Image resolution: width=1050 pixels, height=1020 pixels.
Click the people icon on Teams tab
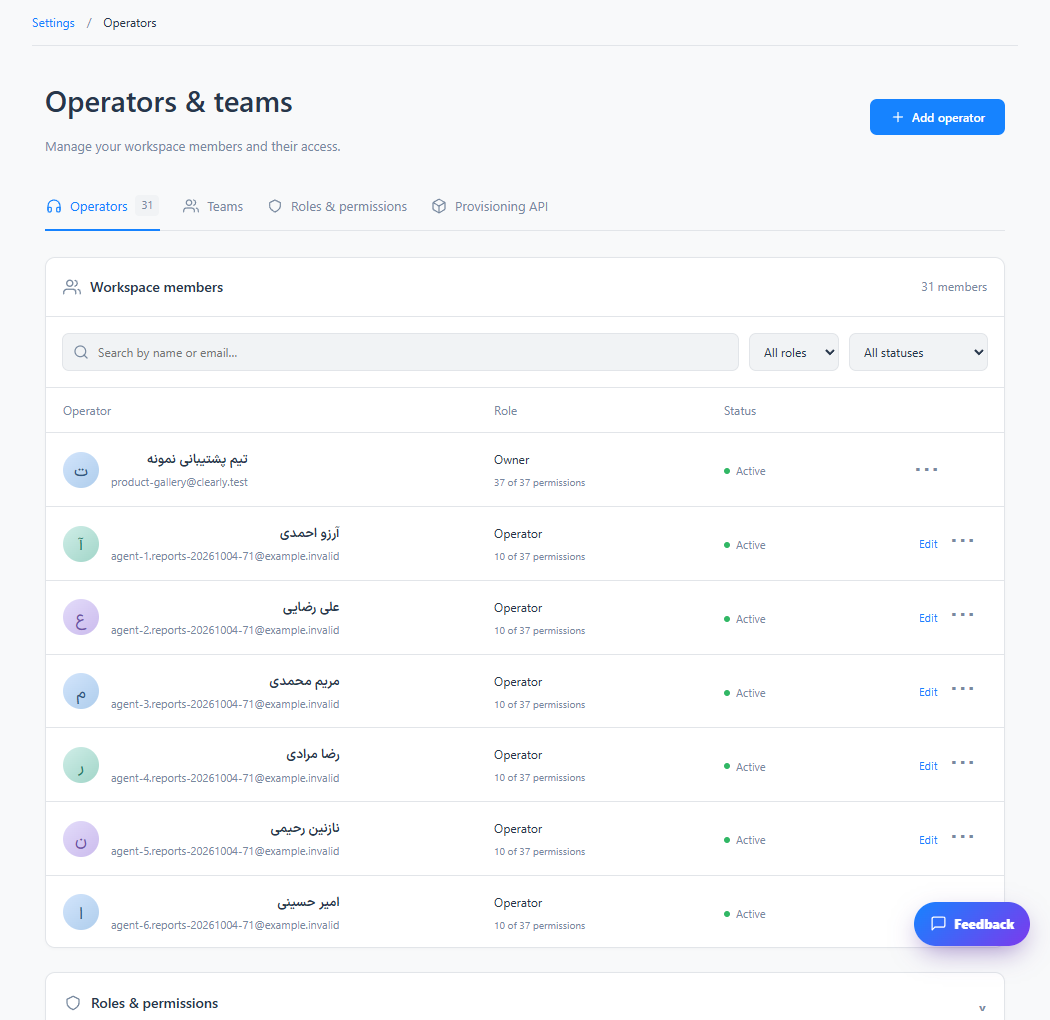click(191, 206)
